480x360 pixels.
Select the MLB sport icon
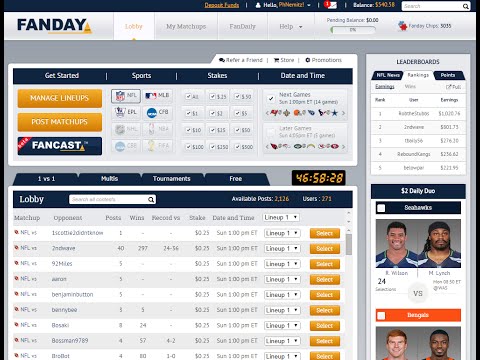point(157,96)
